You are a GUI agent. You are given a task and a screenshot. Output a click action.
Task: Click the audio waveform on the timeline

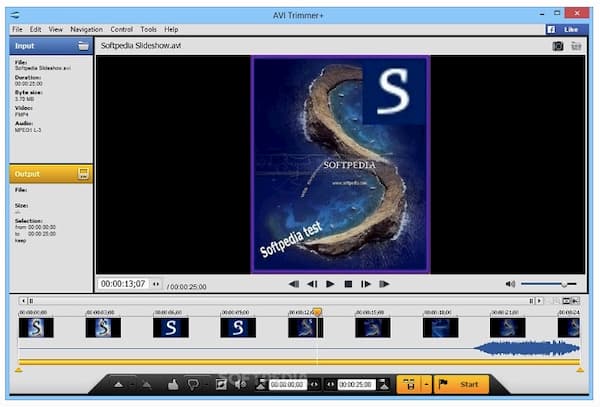click(x=527, y=348)
